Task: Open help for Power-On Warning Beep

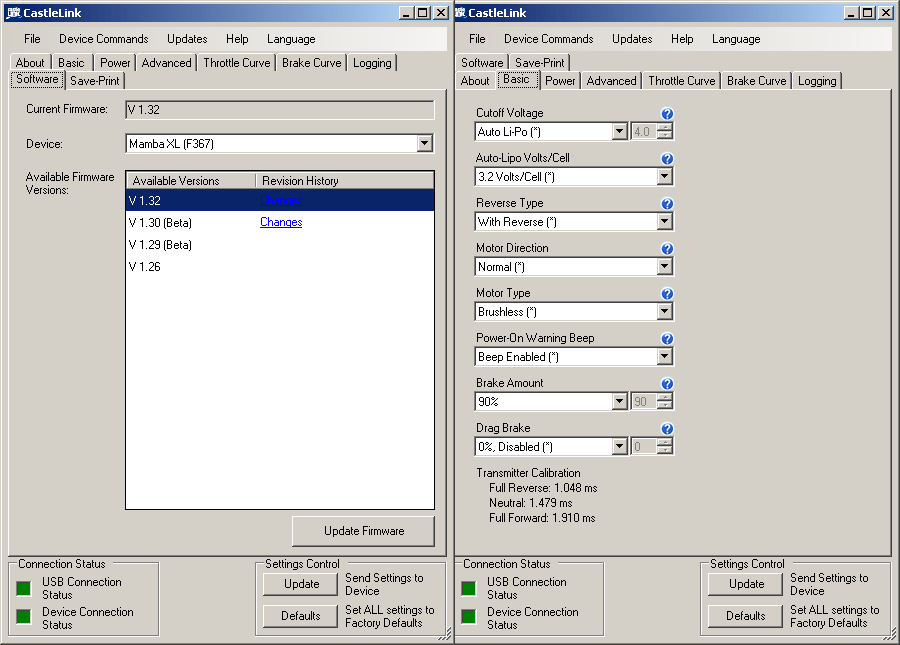Action: (666, 339)
